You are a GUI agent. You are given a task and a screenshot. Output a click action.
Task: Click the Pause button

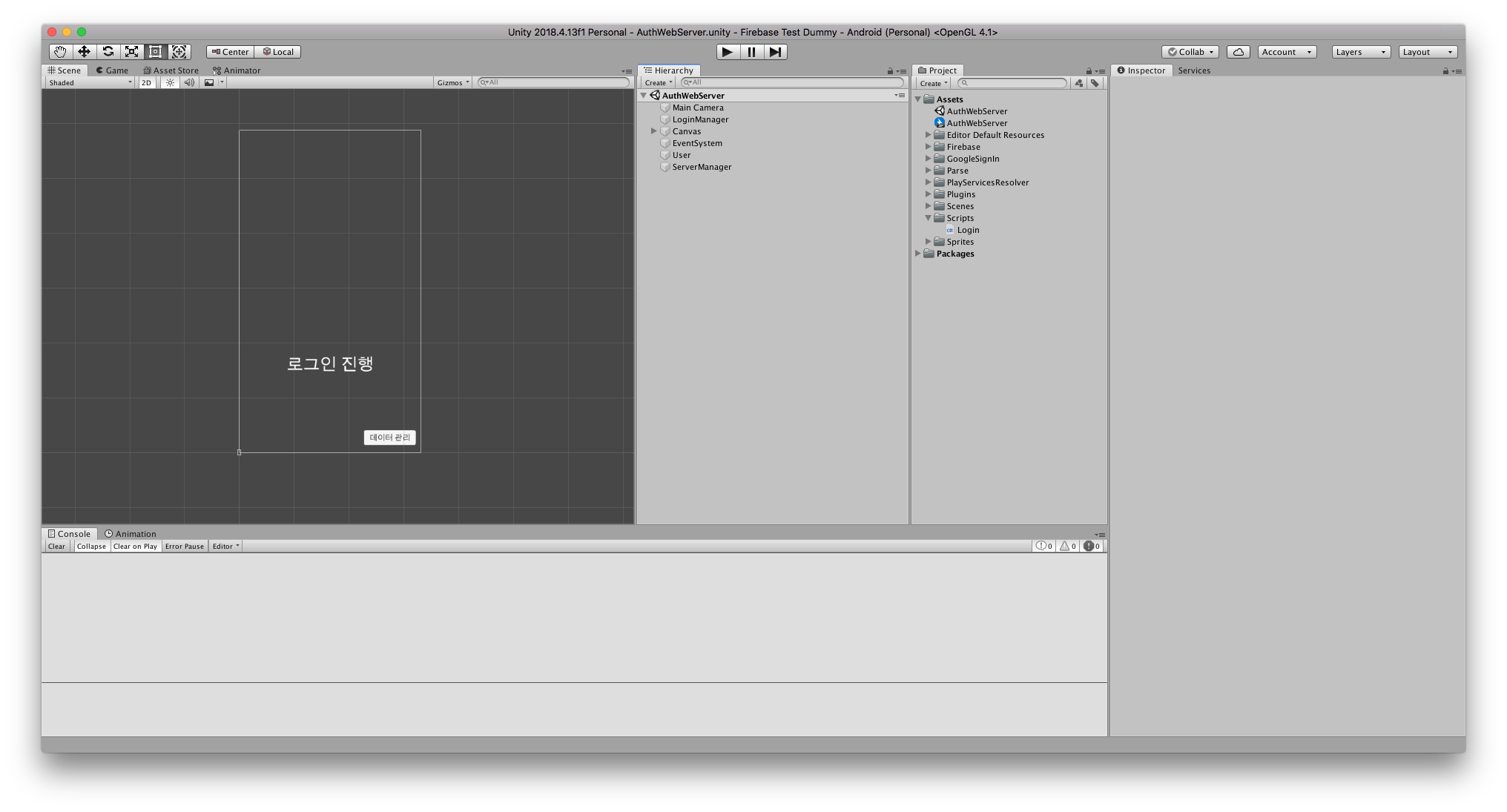point(751,52)
